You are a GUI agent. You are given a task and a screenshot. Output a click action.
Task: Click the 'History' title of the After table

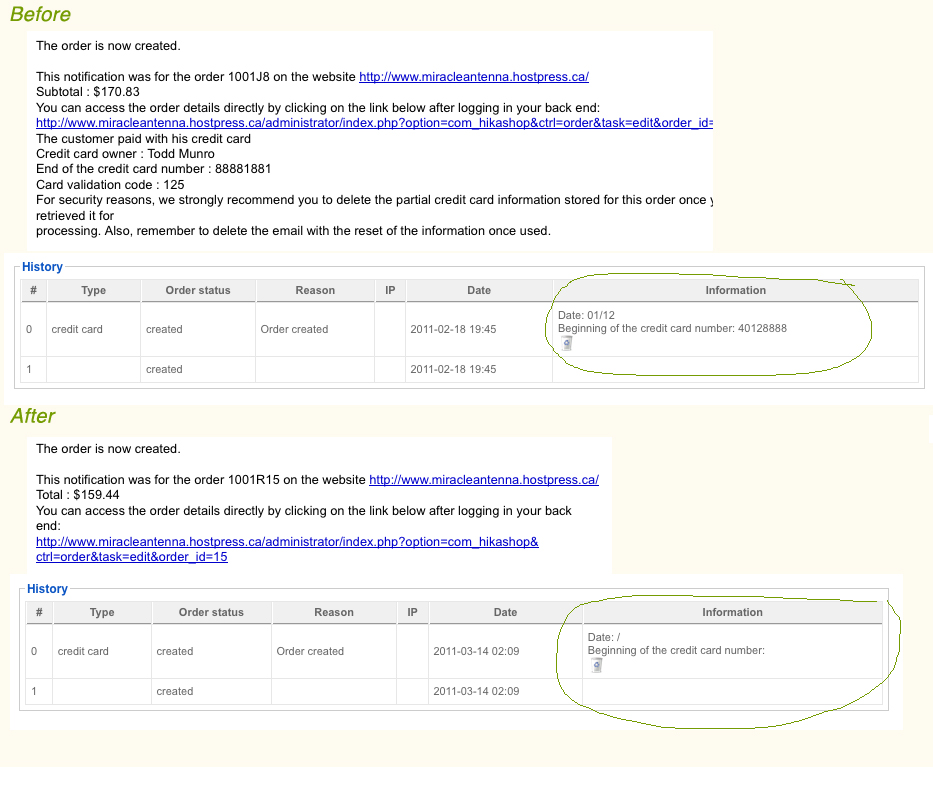point(47,589)
